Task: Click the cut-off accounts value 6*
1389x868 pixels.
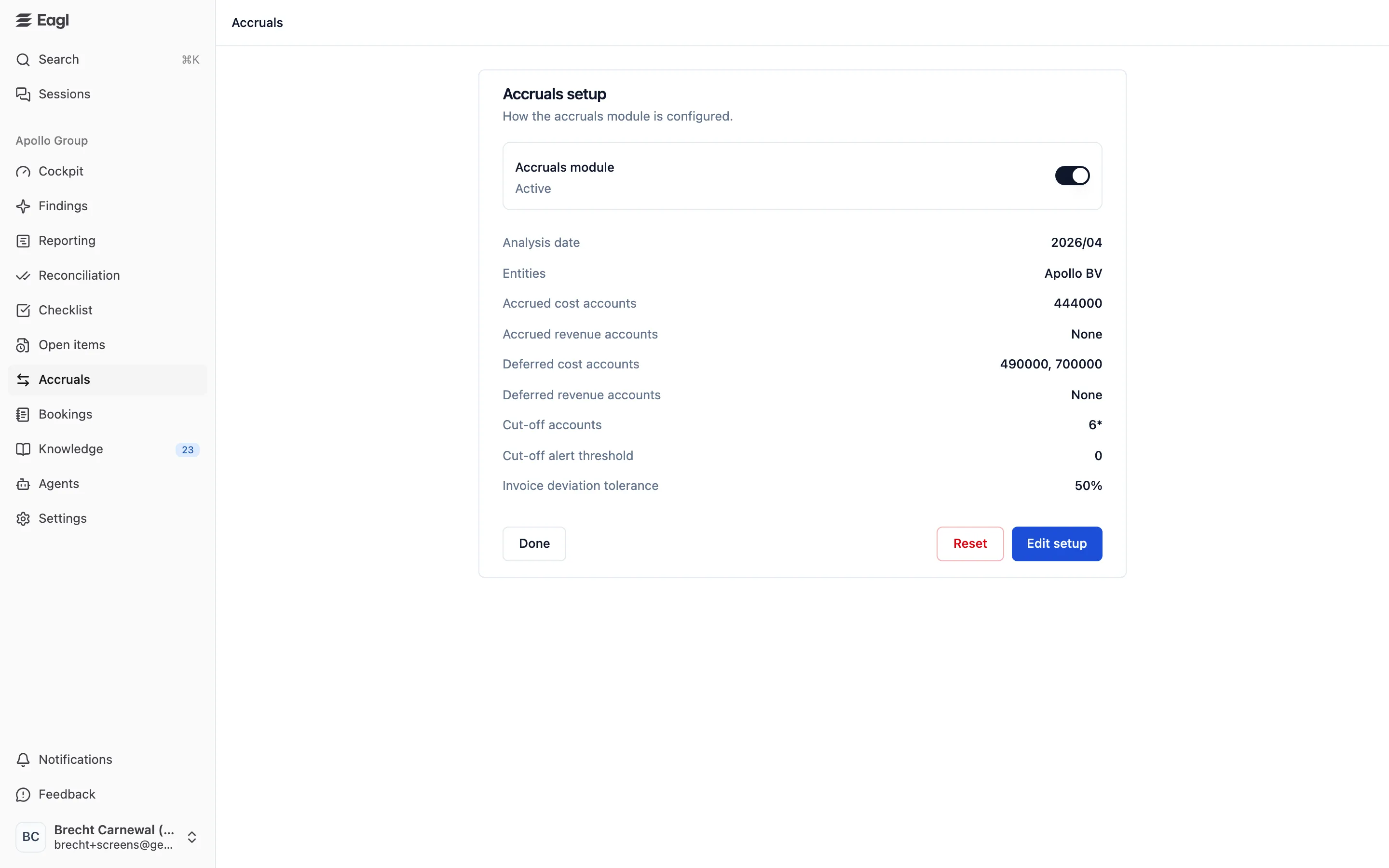Action: 1094,425
